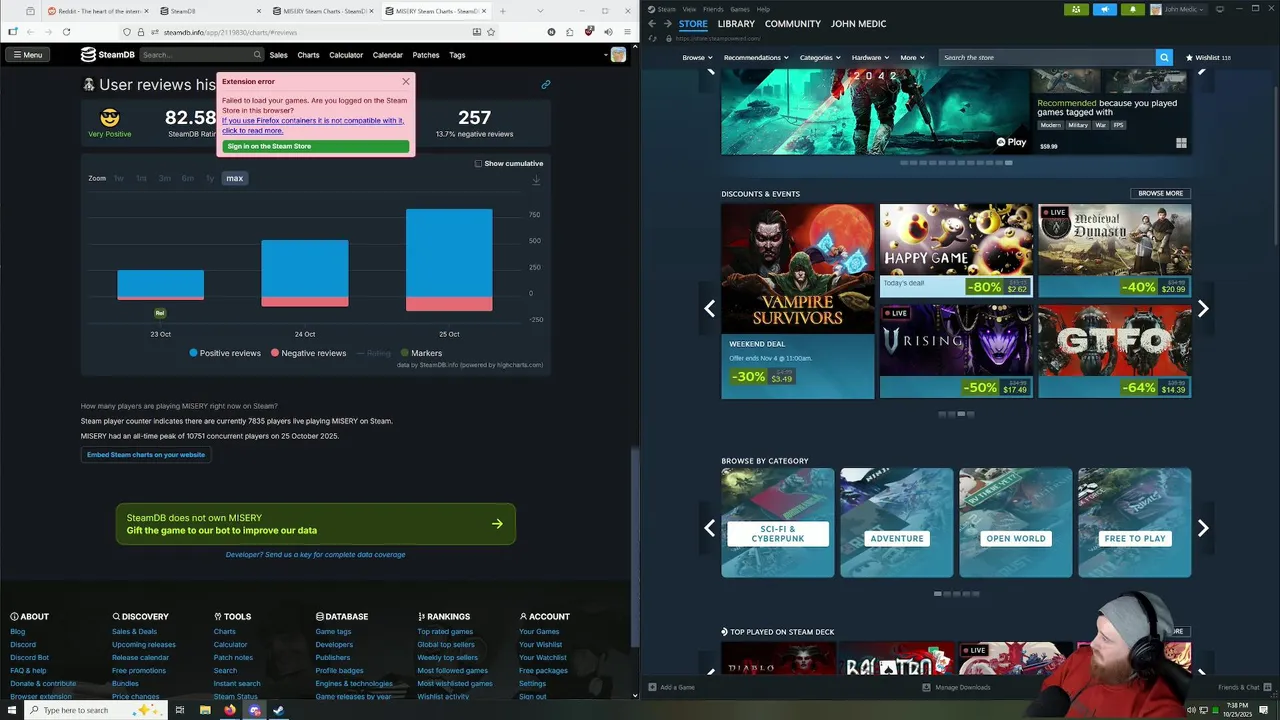
Task: Click the chart download icon
Action: coord(536,180)
